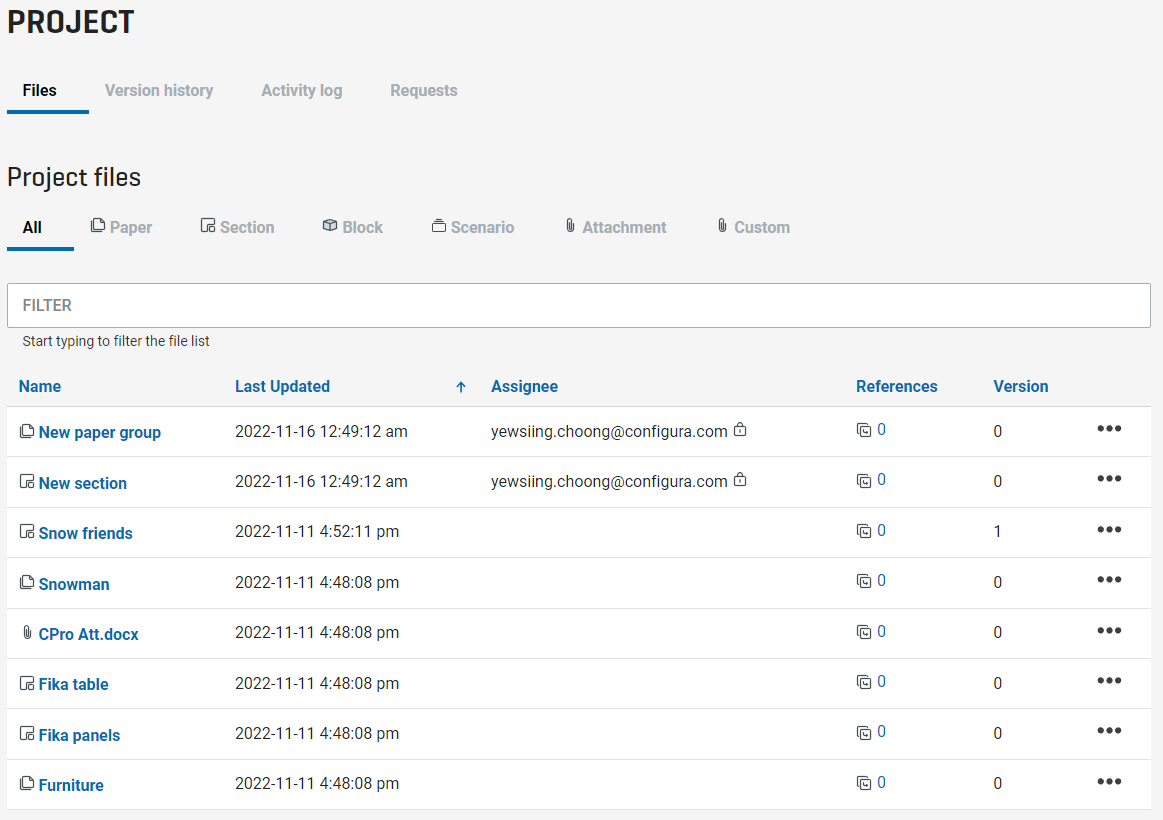Open more options for Fika table
This screenshot has width=1163, height=820.
click(1109, 681)
